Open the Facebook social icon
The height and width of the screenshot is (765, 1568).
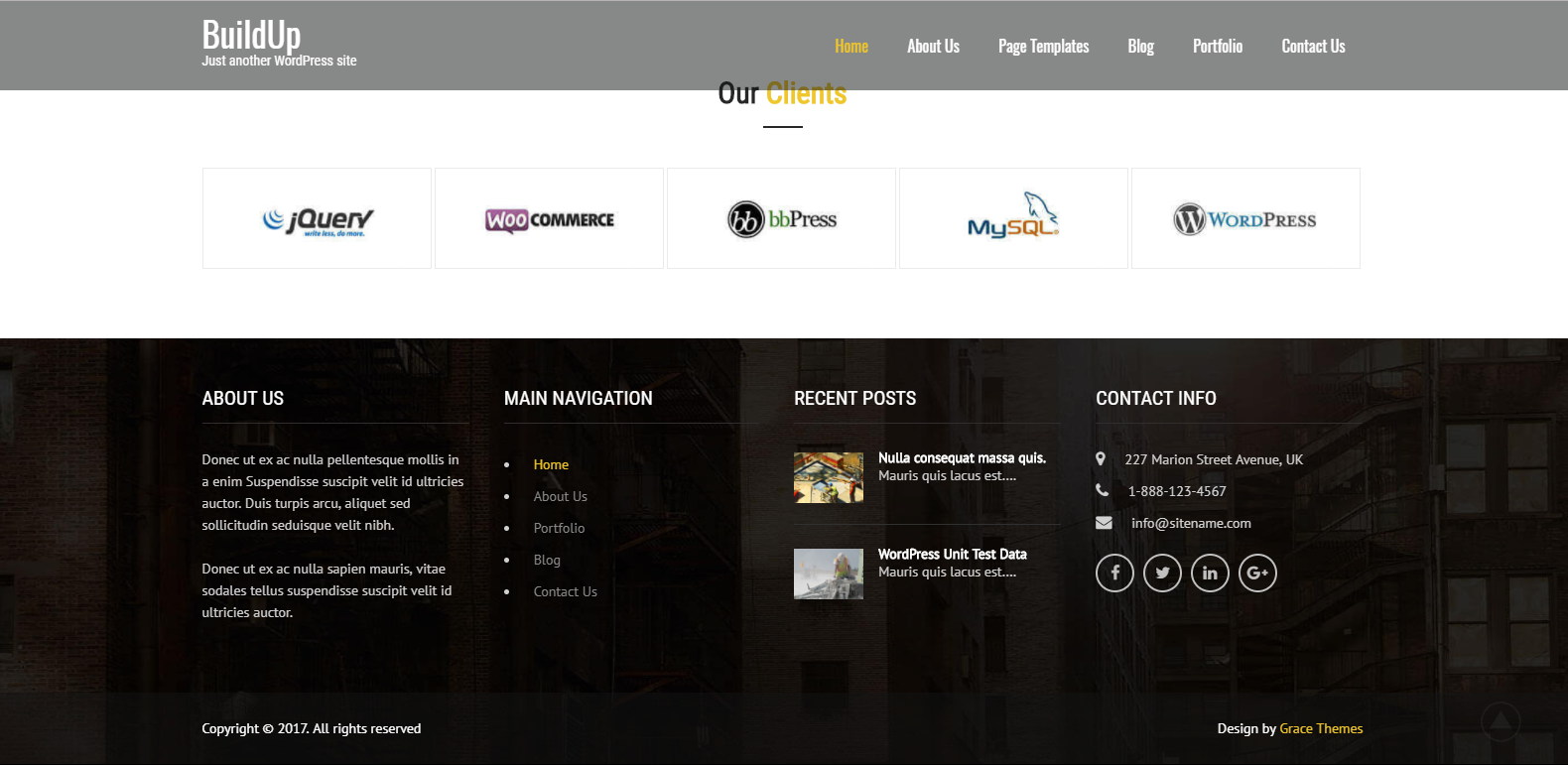coord(1114,573)
